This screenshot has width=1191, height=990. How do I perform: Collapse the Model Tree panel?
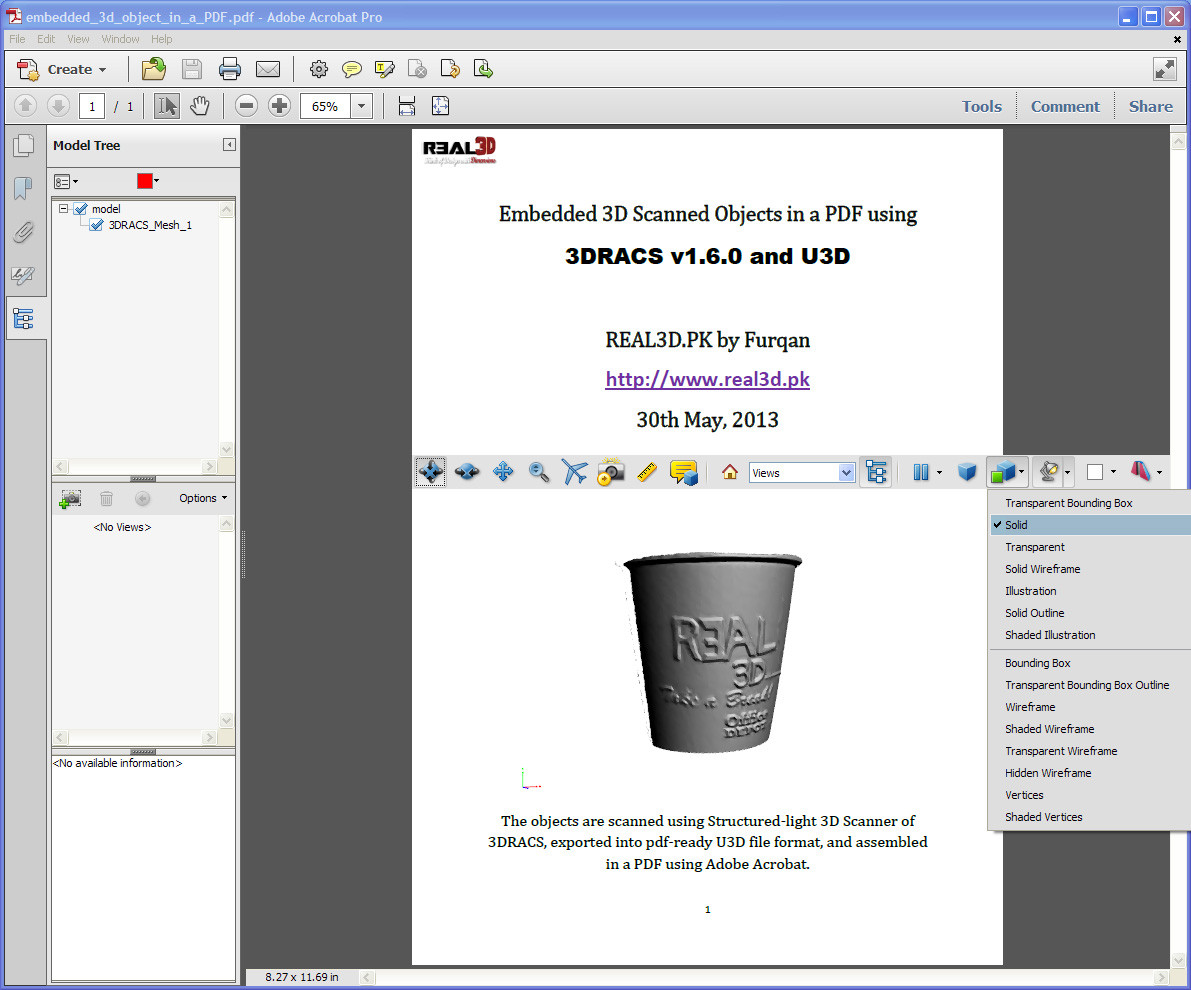(229, 144)
